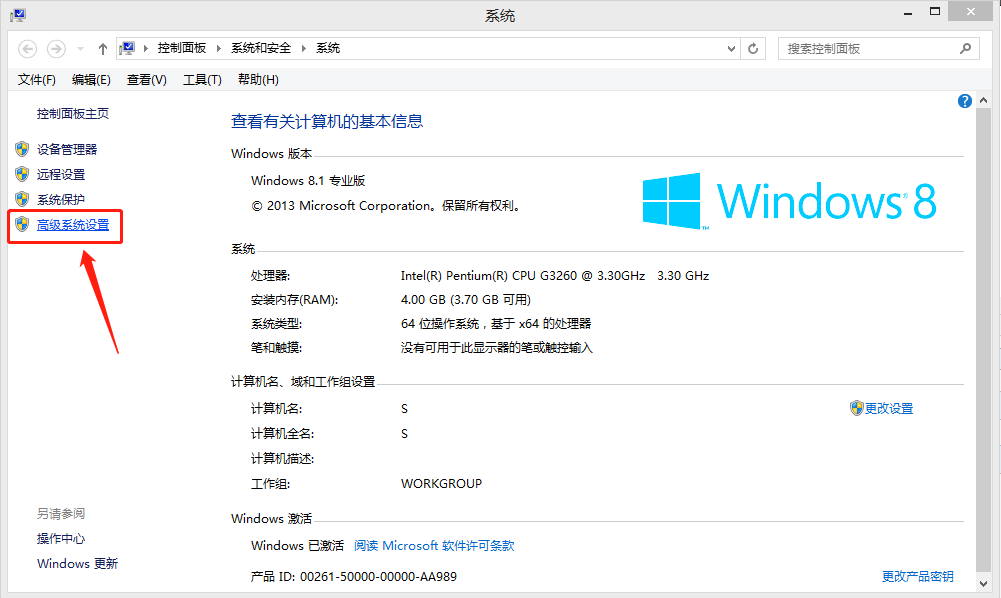Click the 搜索控制面板 search box

(x=878, y=49)
